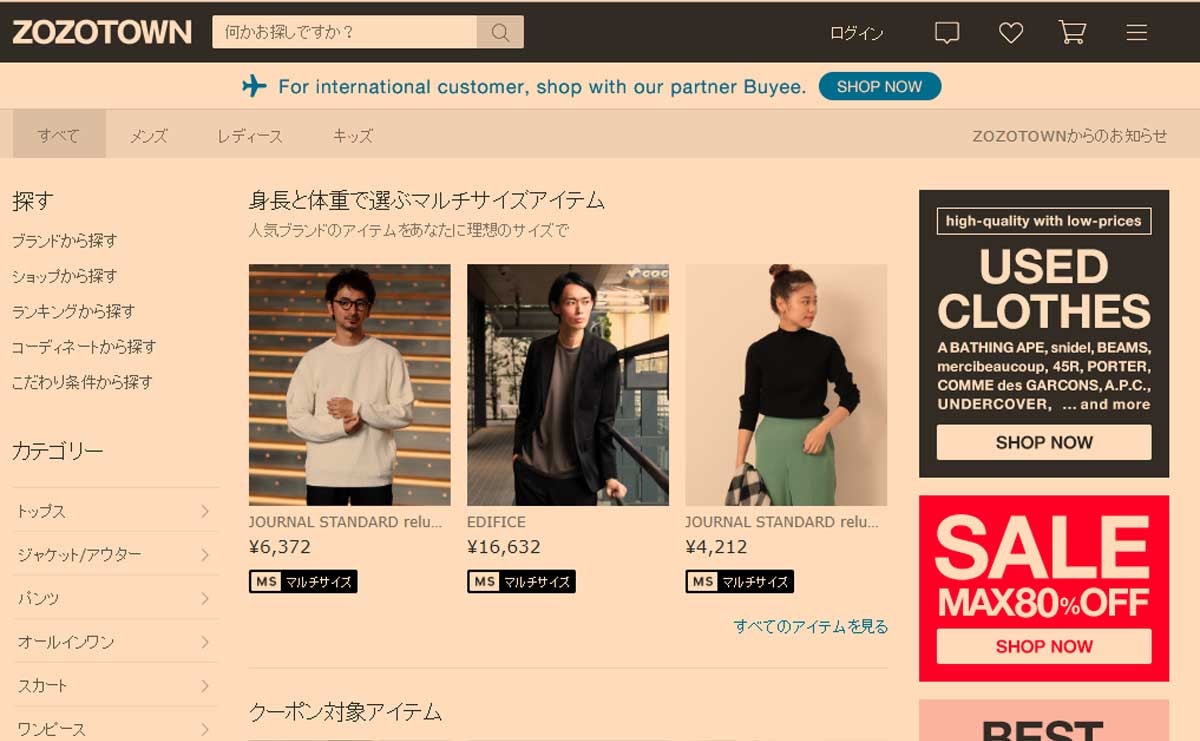Click the ログイン link
The image size is (1200, 741).
tap(857, 33)
